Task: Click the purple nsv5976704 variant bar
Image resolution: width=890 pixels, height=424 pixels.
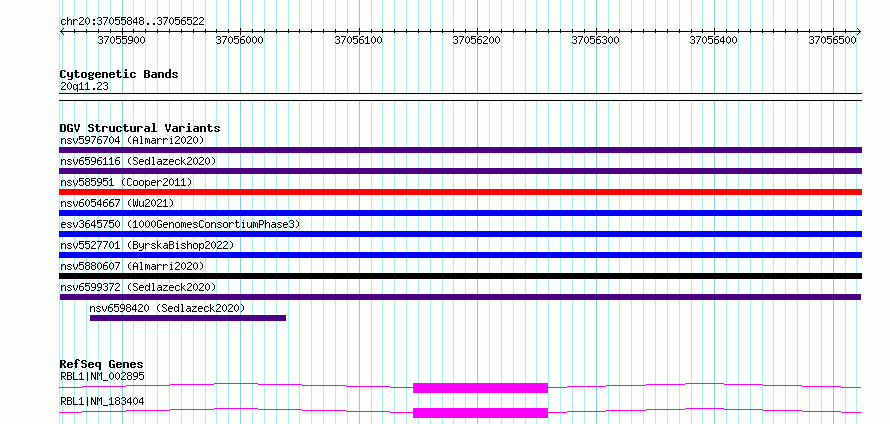Action: pos(460,150)
